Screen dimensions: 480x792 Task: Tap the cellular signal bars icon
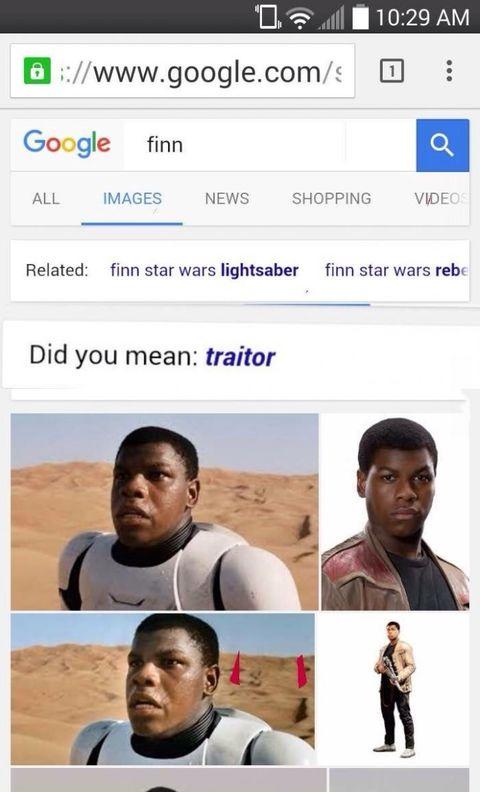coord(331,19)
